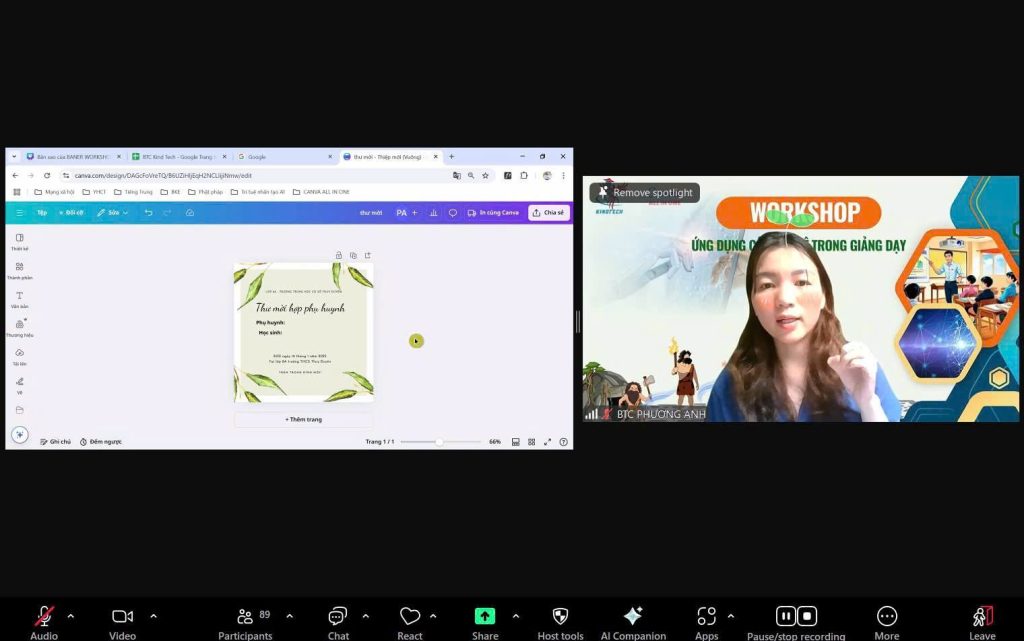This screenshot has height=641, width=1024.
Task: Unmute the microphone Audio button
Action: click(44, 617)
